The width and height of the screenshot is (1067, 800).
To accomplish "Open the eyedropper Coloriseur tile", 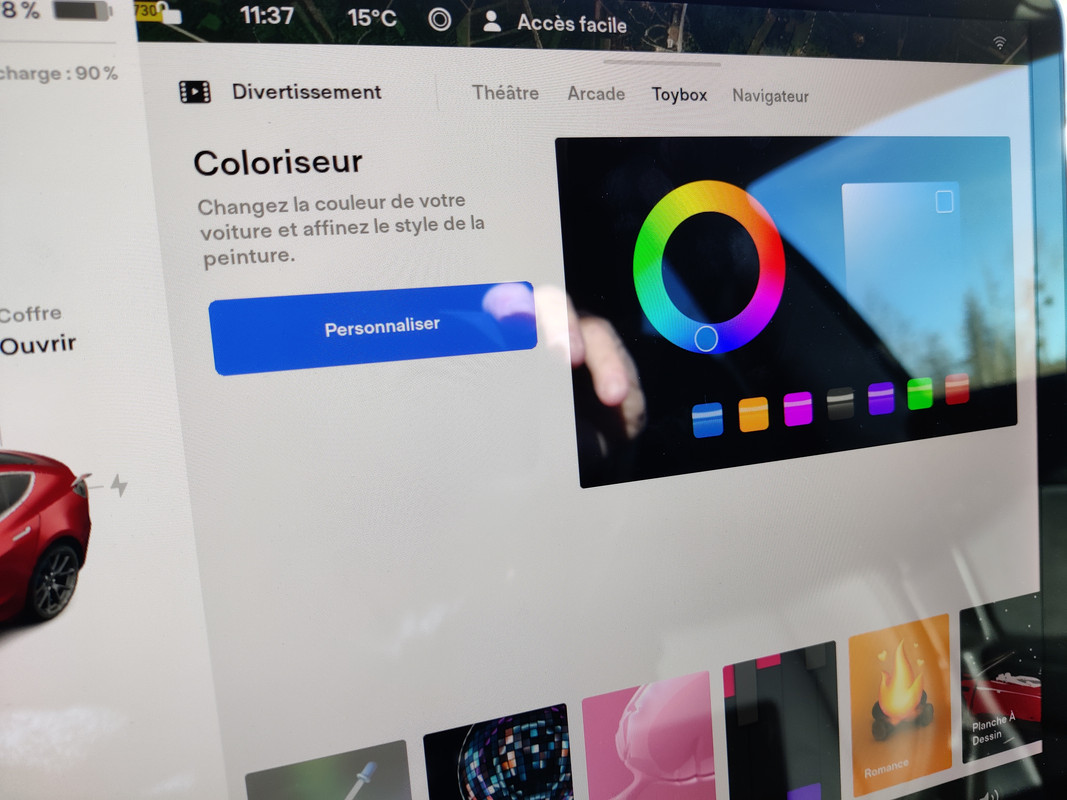I will point(329,772).
